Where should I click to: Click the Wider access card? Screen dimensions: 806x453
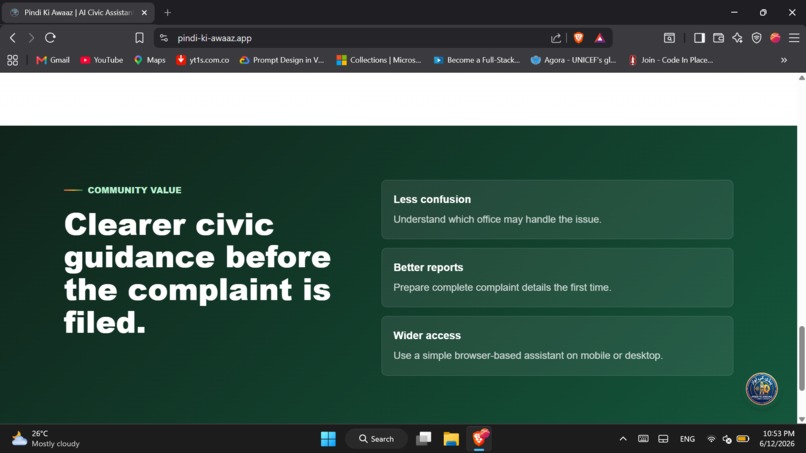(557, 346)
